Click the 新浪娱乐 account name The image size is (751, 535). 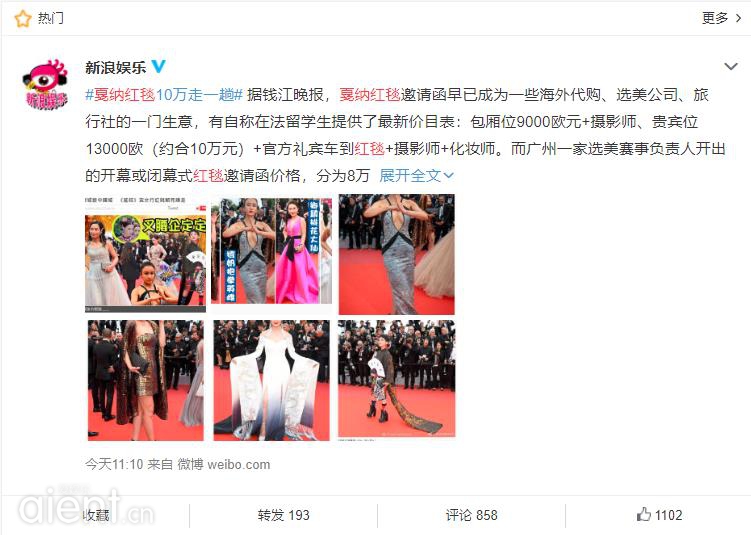pyautogui.click(x=115, y=67)
